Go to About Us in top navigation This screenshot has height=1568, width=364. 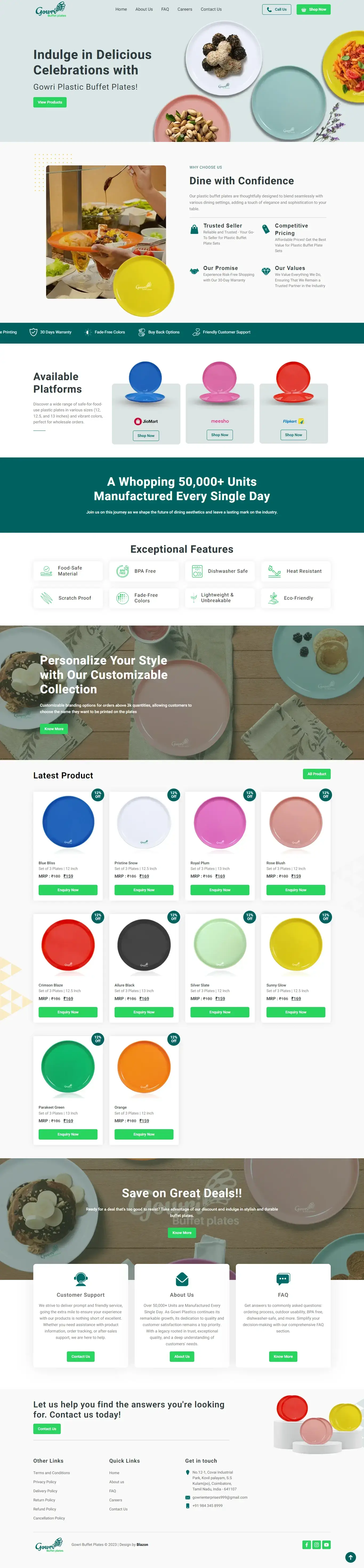(x=144, y=9)
